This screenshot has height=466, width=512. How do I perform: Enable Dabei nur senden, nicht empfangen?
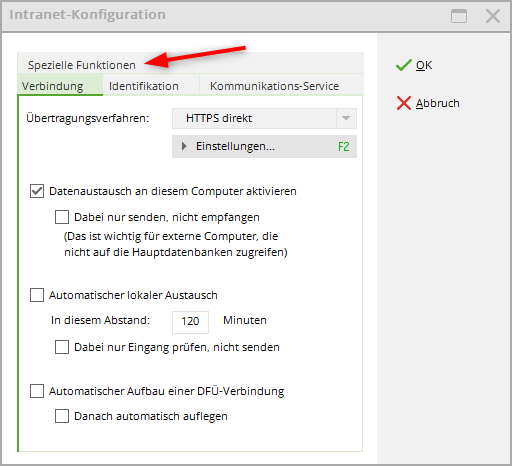click(62, 217)
